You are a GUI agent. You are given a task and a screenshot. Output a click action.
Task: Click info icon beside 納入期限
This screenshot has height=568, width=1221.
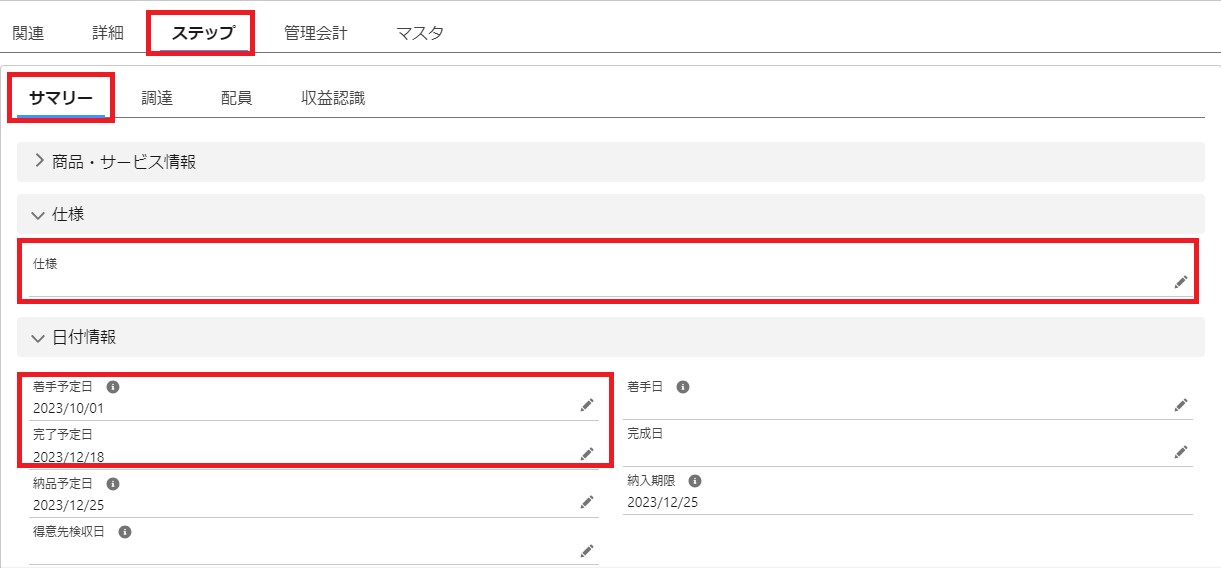tap(694, 481)
